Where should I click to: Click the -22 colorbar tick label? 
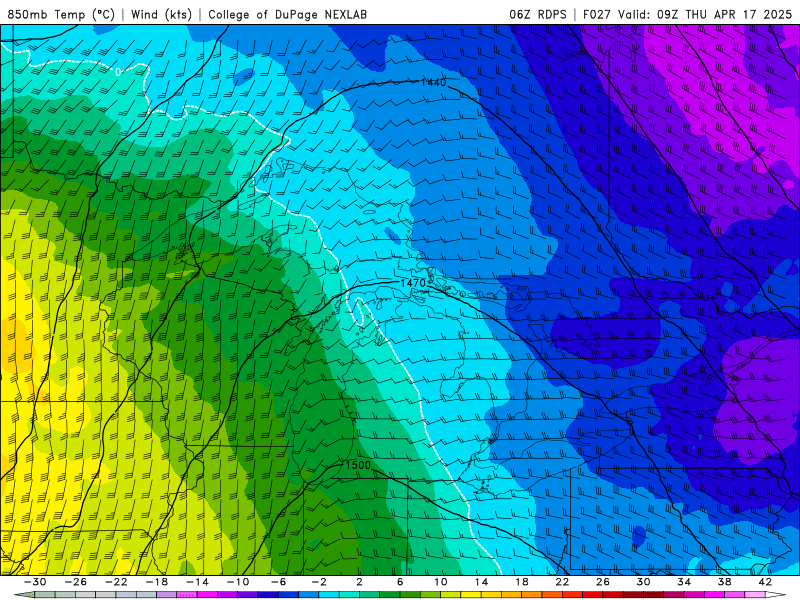(116, 582)
